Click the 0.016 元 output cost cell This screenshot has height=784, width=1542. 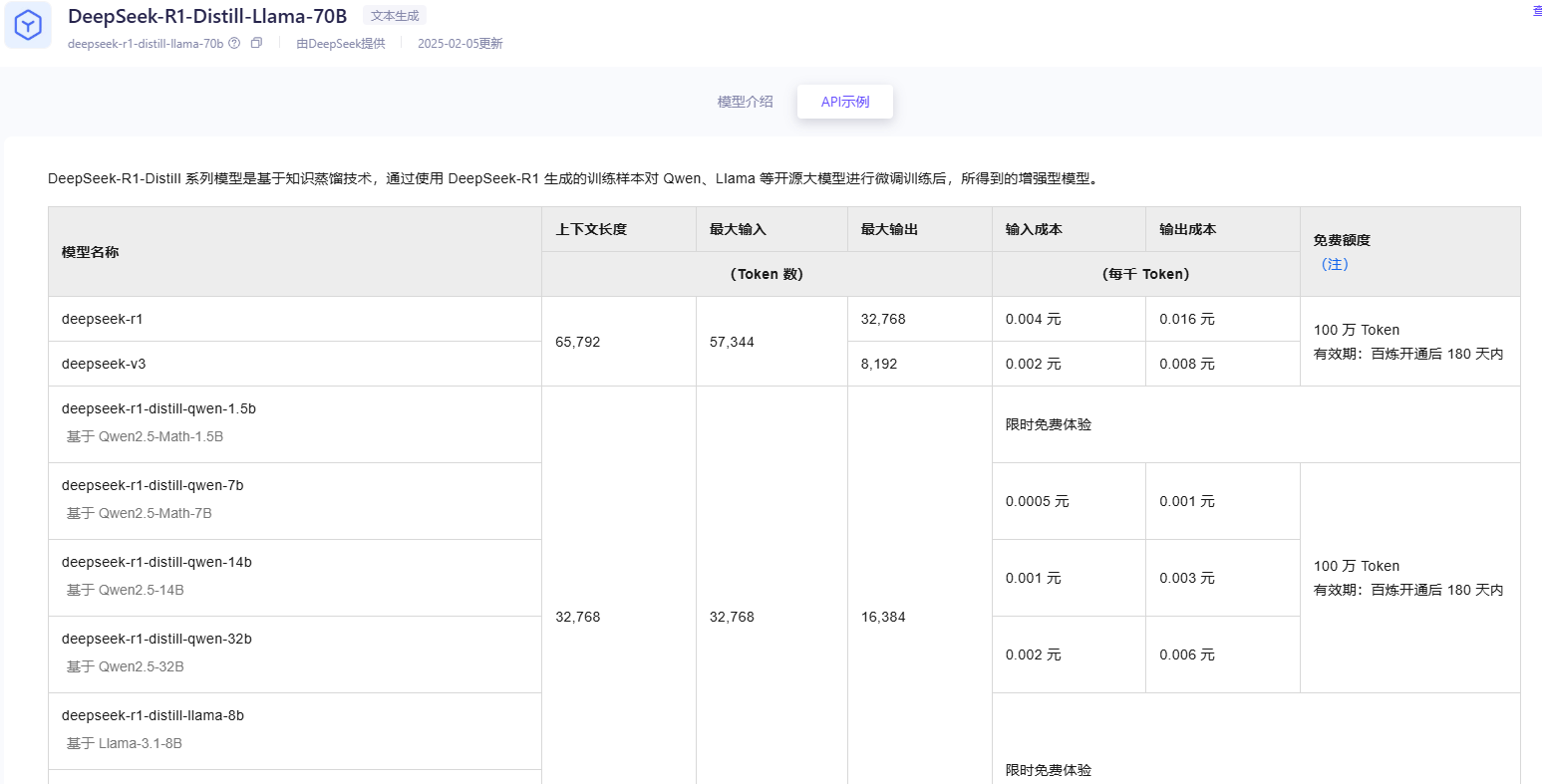(x=1223, y=319)
